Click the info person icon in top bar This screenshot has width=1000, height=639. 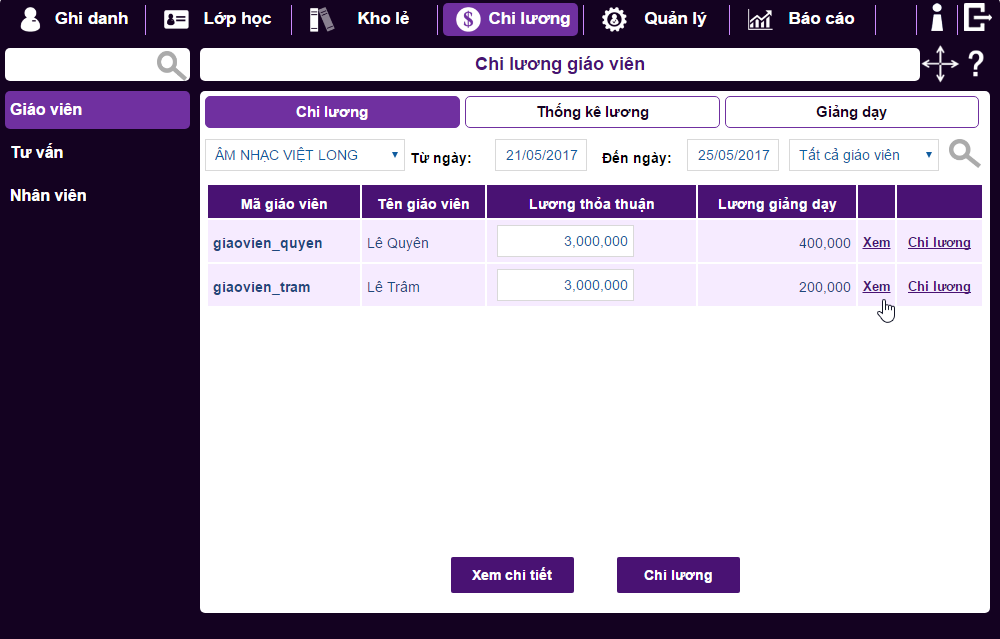937,19
